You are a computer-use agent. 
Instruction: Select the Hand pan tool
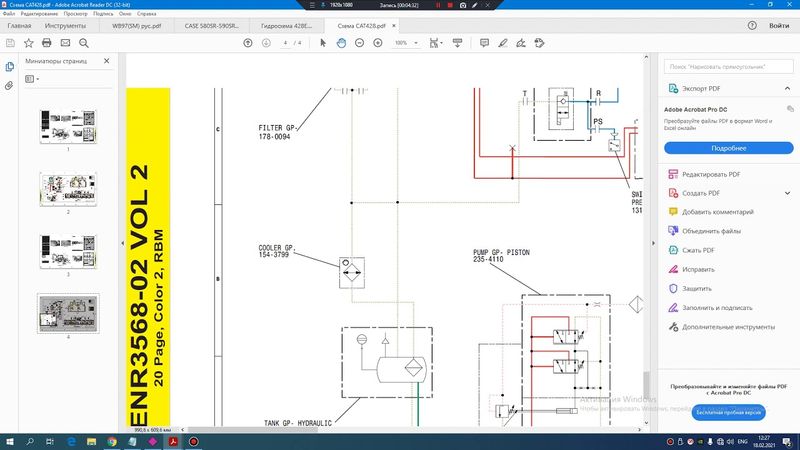341,43
